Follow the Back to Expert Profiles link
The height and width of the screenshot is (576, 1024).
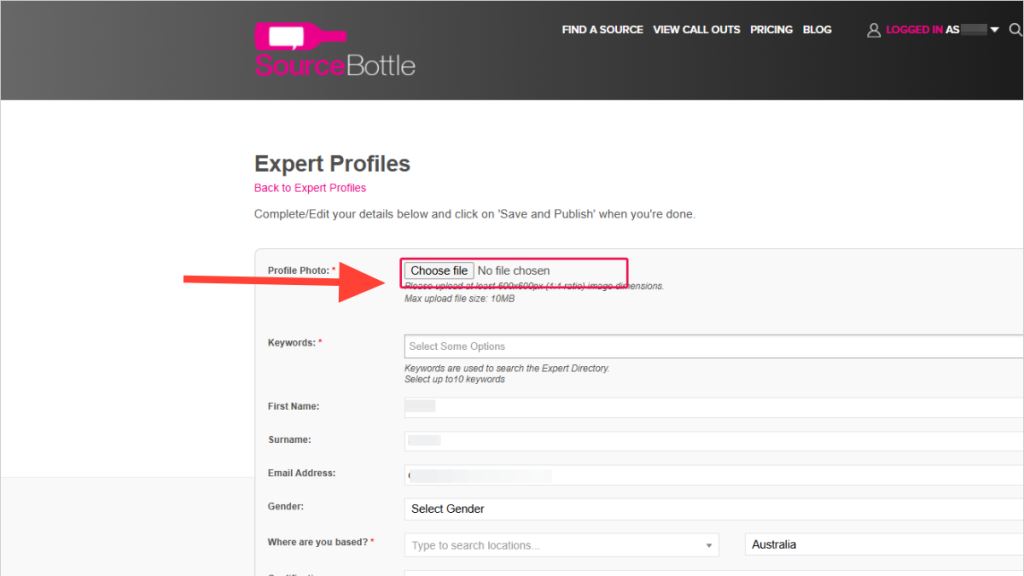[310, 187]
